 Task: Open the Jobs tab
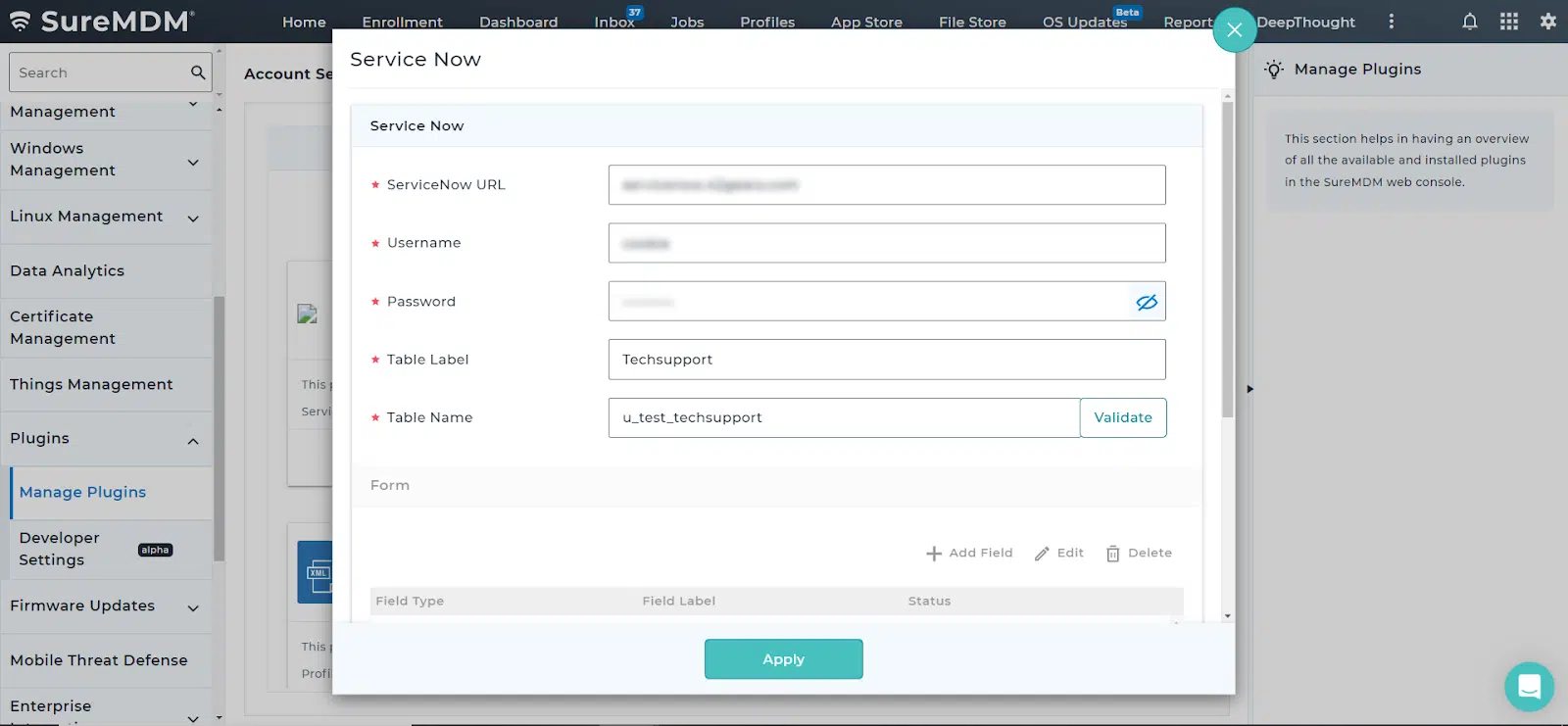coord(687,22)
